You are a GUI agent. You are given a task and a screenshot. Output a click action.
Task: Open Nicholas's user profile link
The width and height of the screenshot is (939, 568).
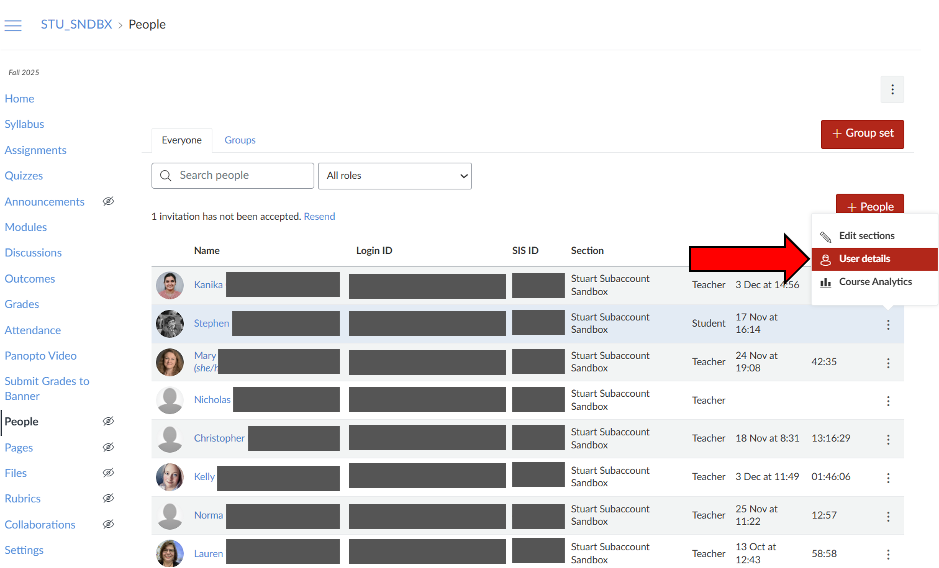212,400
